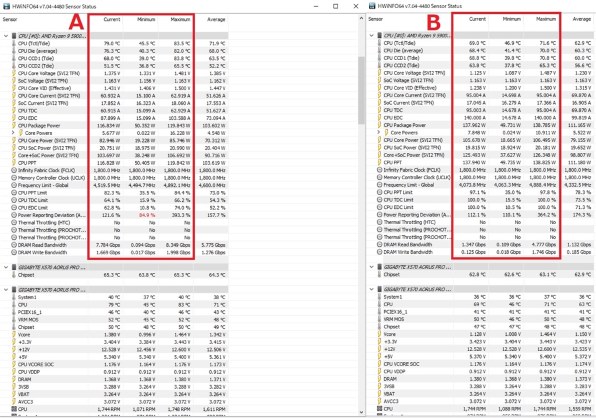Click HWiNFO64 app icon in left title bar

6,6
